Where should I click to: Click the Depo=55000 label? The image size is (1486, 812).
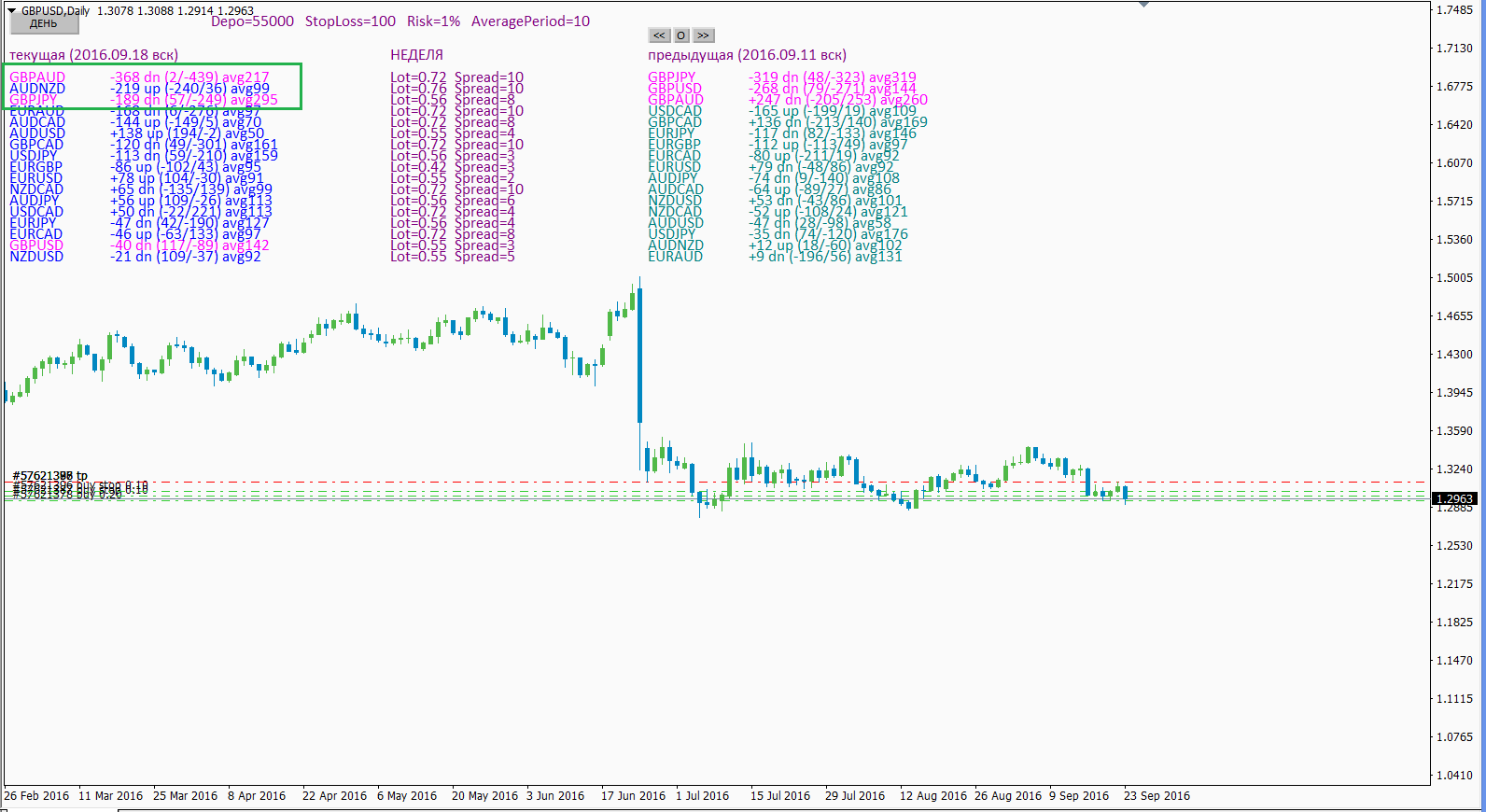252,21
